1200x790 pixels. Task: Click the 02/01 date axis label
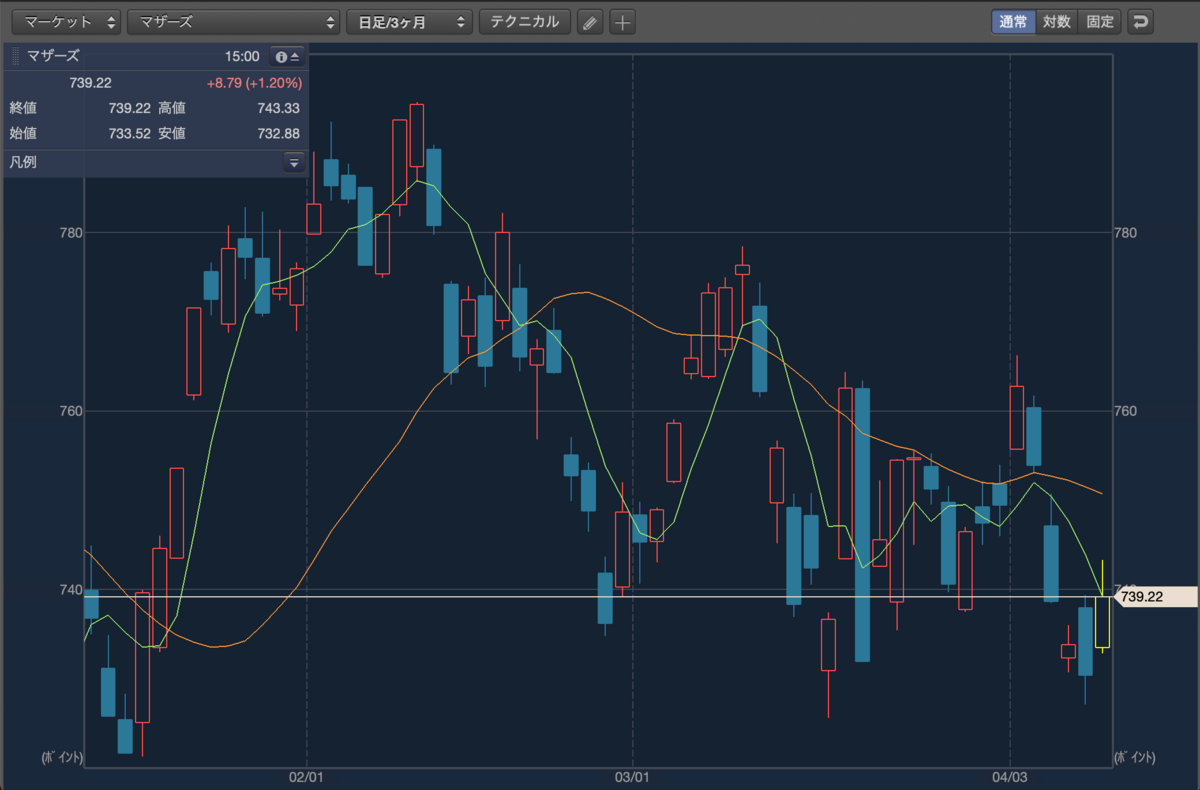coord(305,777)
